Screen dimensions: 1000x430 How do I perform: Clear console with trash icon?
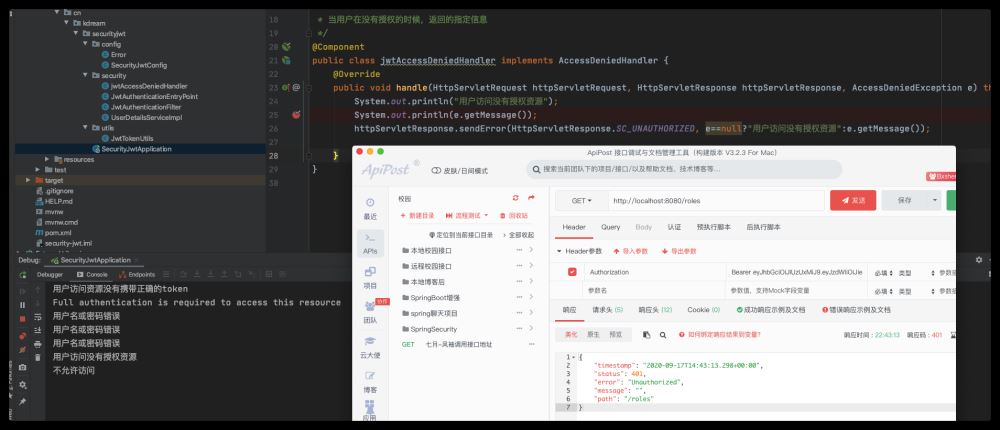coord(38,357)
